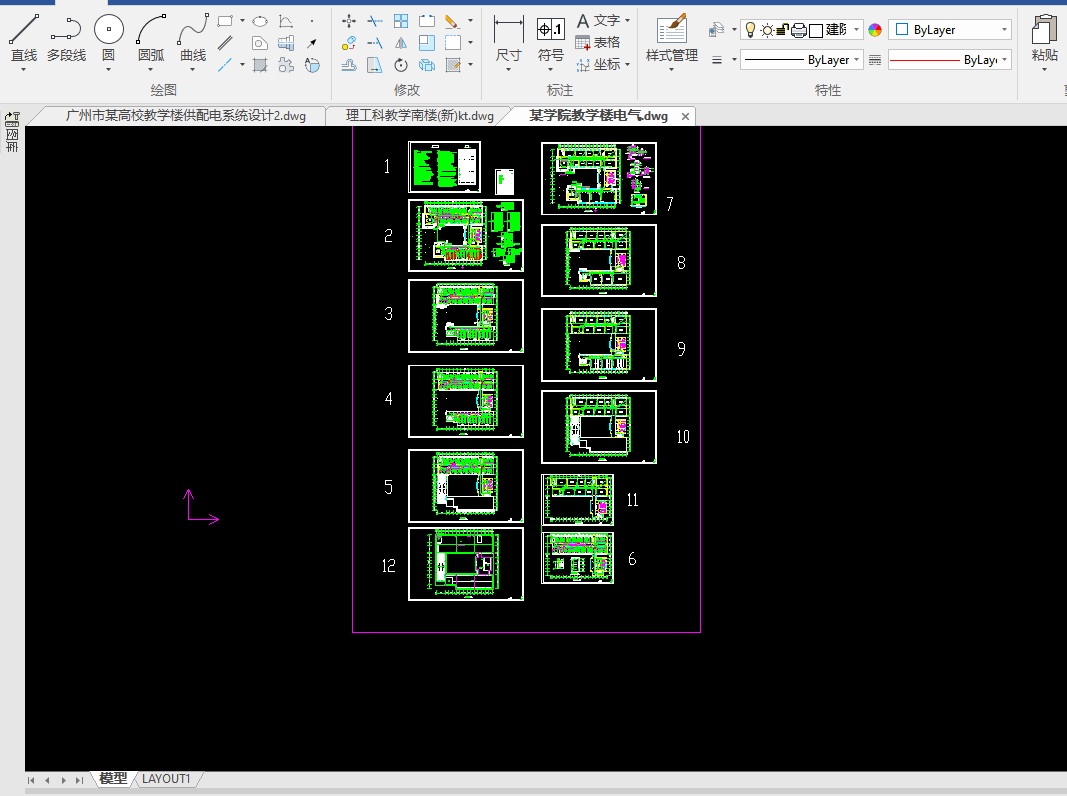Select the Extend tool
This screenshot has width=1067, height=796.
375,43
